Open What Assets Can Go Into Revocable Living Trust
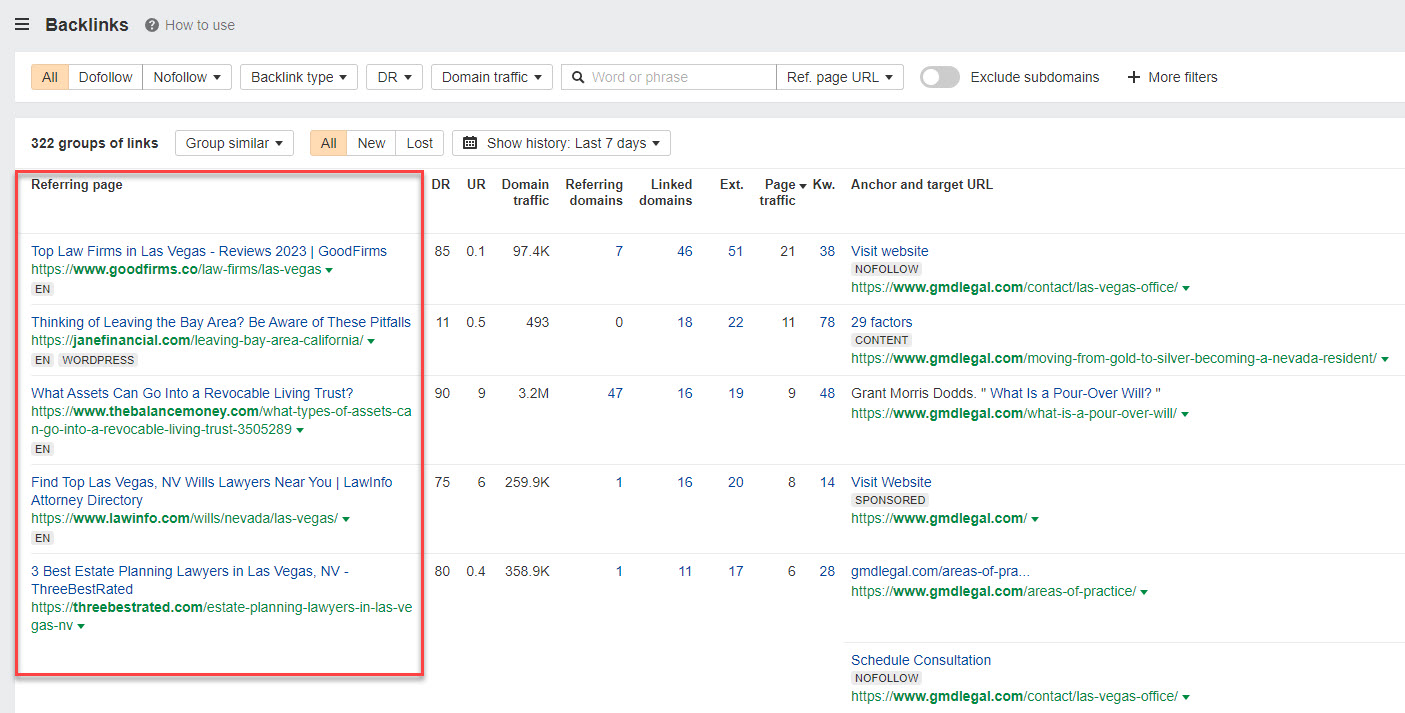Screen dimensions: 1405x713 pos(192,393)
